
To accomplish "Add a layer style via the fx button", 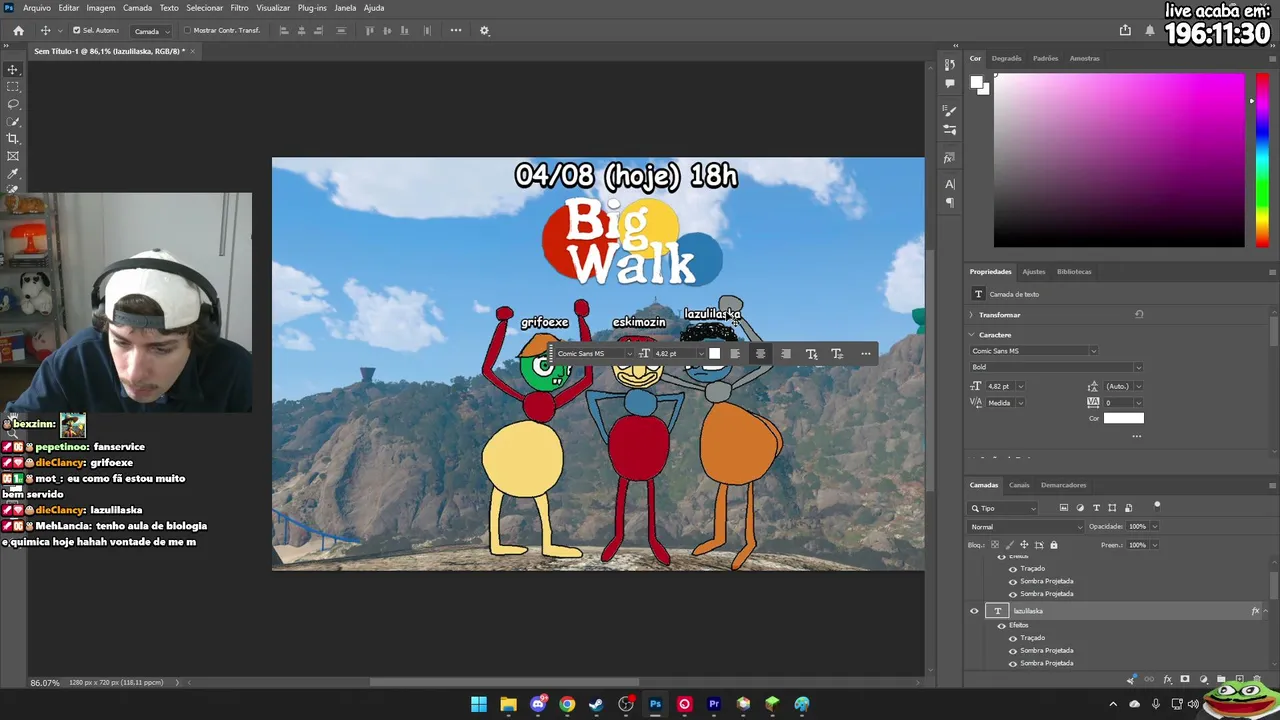I will [1167, 680].
